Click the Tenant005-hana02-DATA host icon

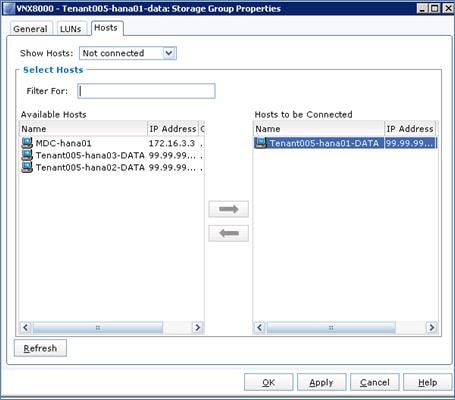tap(27, 167)
